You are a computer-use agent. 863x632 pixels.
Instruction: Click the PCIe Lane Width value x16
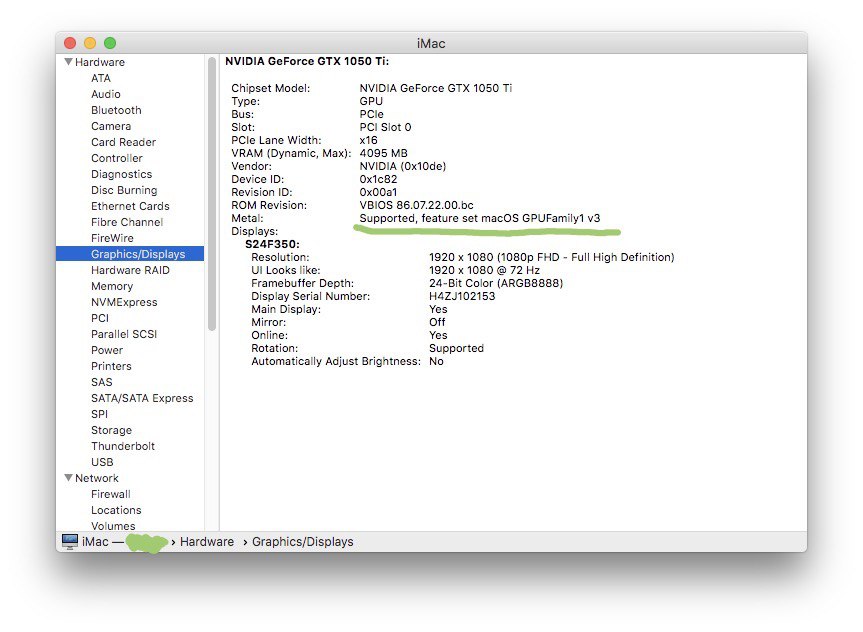(368, 140)
